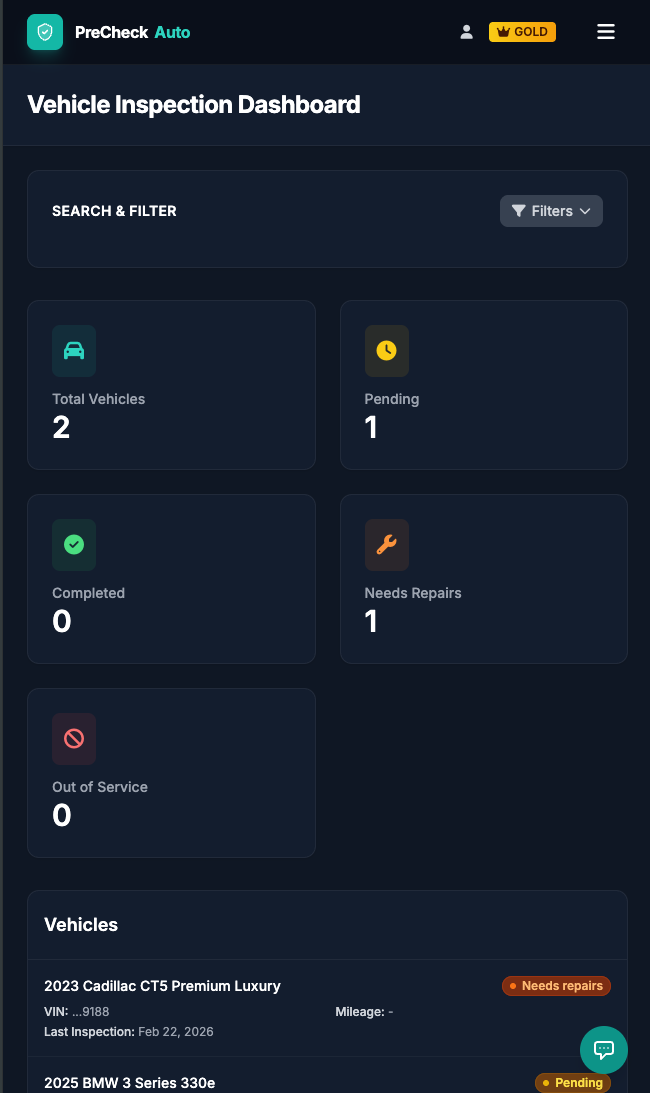This screenshot has height=1093, width=650.
Task: Click the Out of Service prohibited icon
Action: tap(74, 739)
